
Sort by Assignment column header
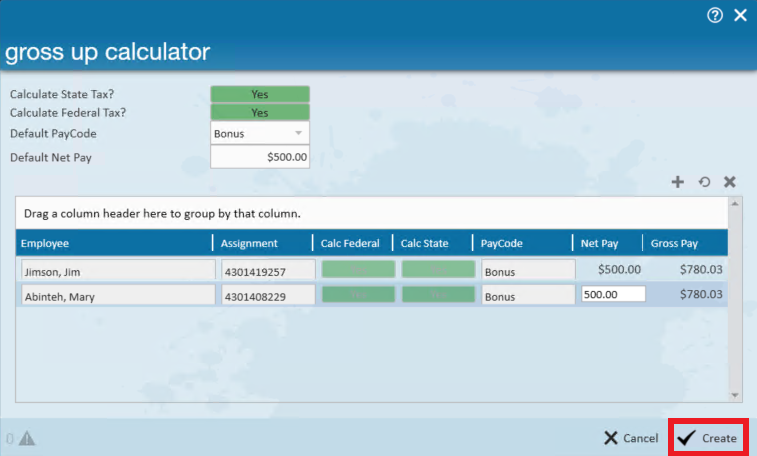pyautogui.click(x=263, y=243)
